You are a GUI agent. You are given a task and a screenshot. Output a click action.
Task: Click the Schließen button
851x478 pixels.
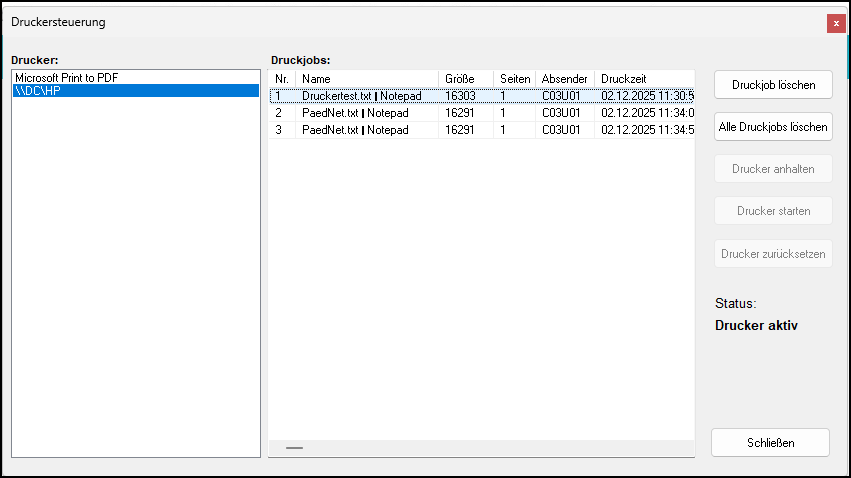coord(770,442)
